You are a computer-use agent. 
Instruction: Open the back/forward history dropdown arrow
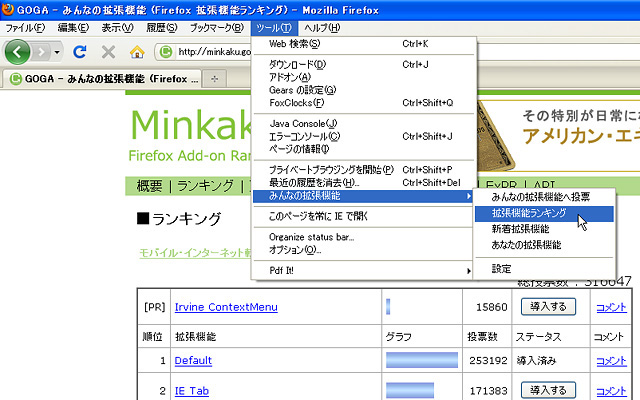point(57,52)
